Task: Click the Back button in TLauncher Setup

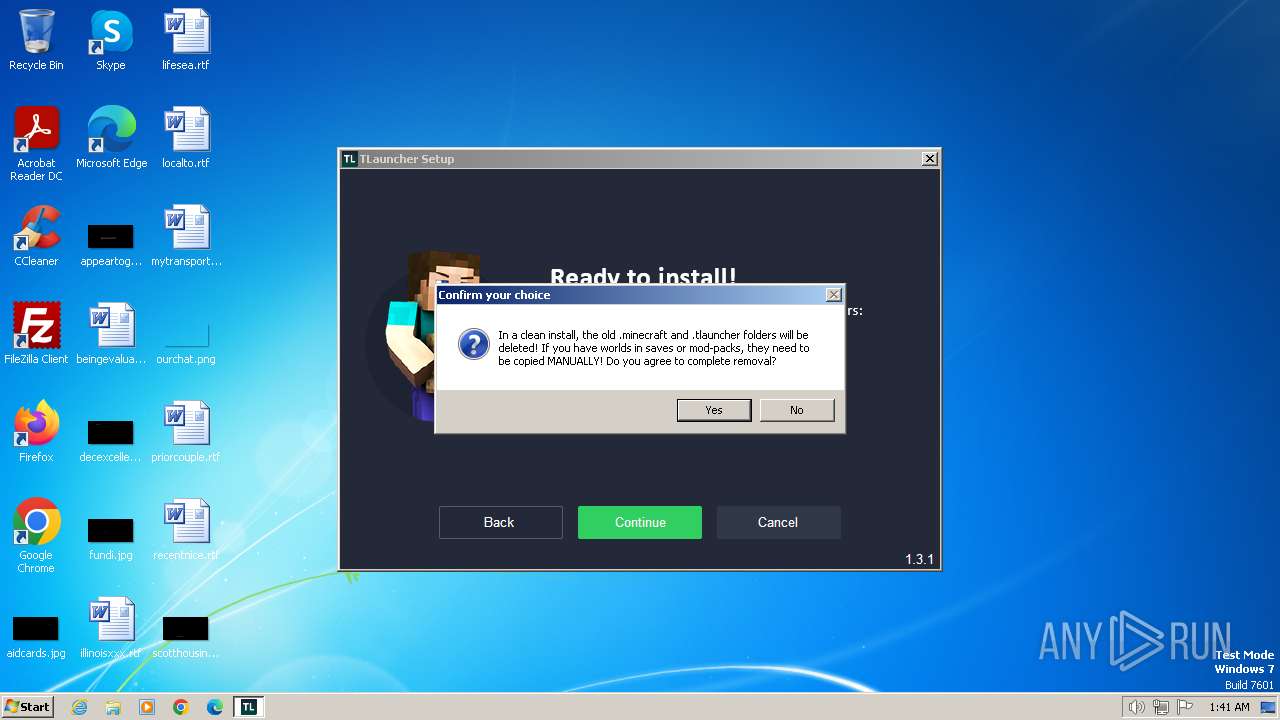Action: coord(500,522)
